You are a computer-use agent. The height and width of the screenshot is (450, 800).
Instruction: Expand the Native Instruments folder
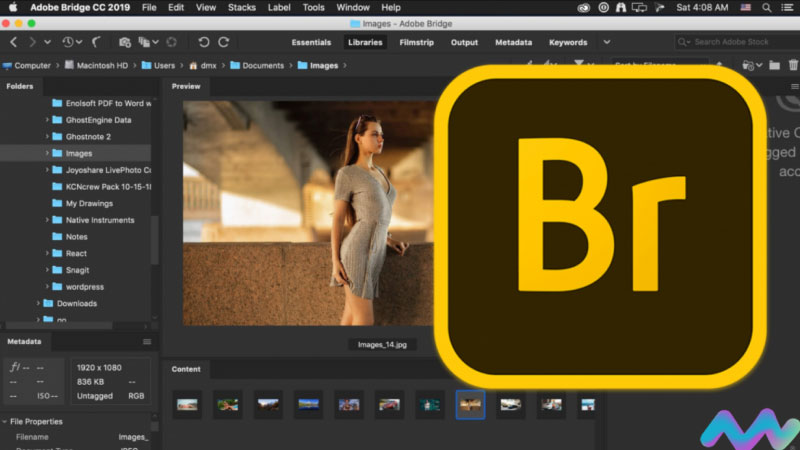pyautogui.click(x=47, y=220)
